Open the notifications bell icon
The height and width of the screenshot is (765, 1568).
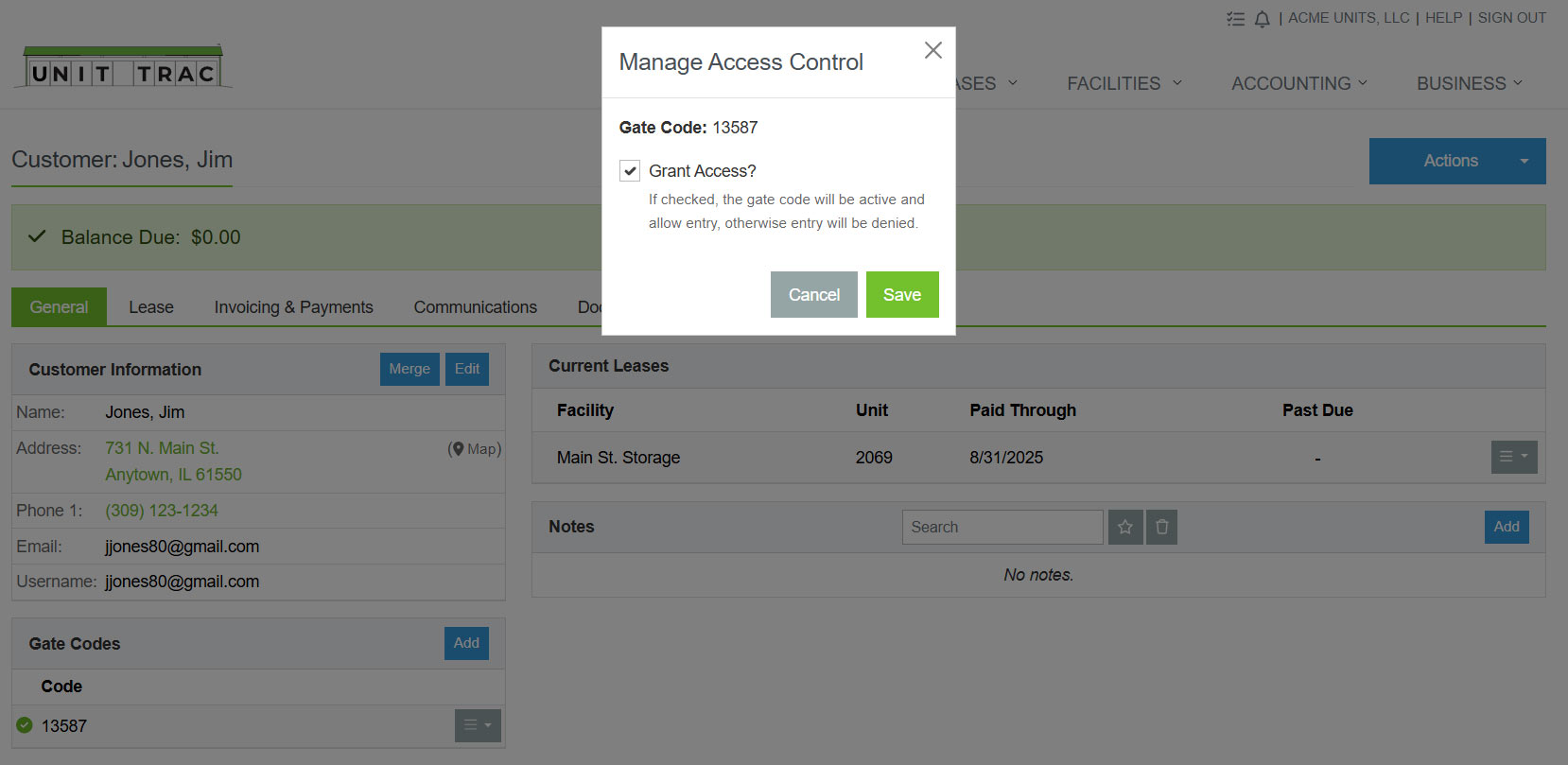pyautogui.click(x=1262, y=19)
